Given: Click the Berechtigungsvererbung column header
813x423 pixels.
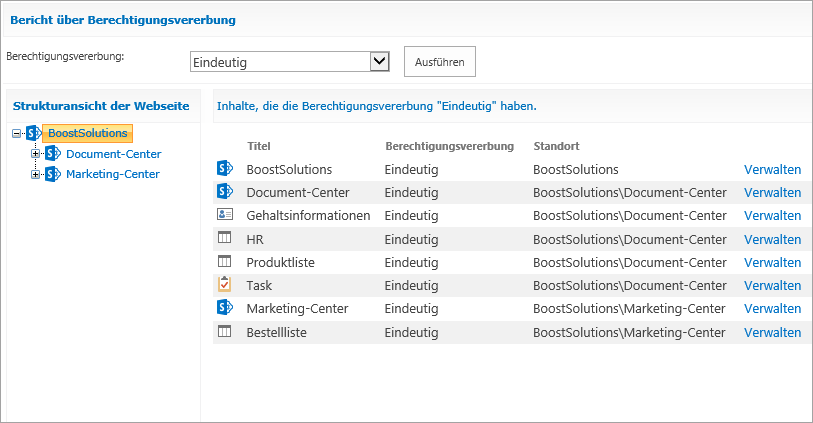Looking at the screenshot, I should point(450,146).
